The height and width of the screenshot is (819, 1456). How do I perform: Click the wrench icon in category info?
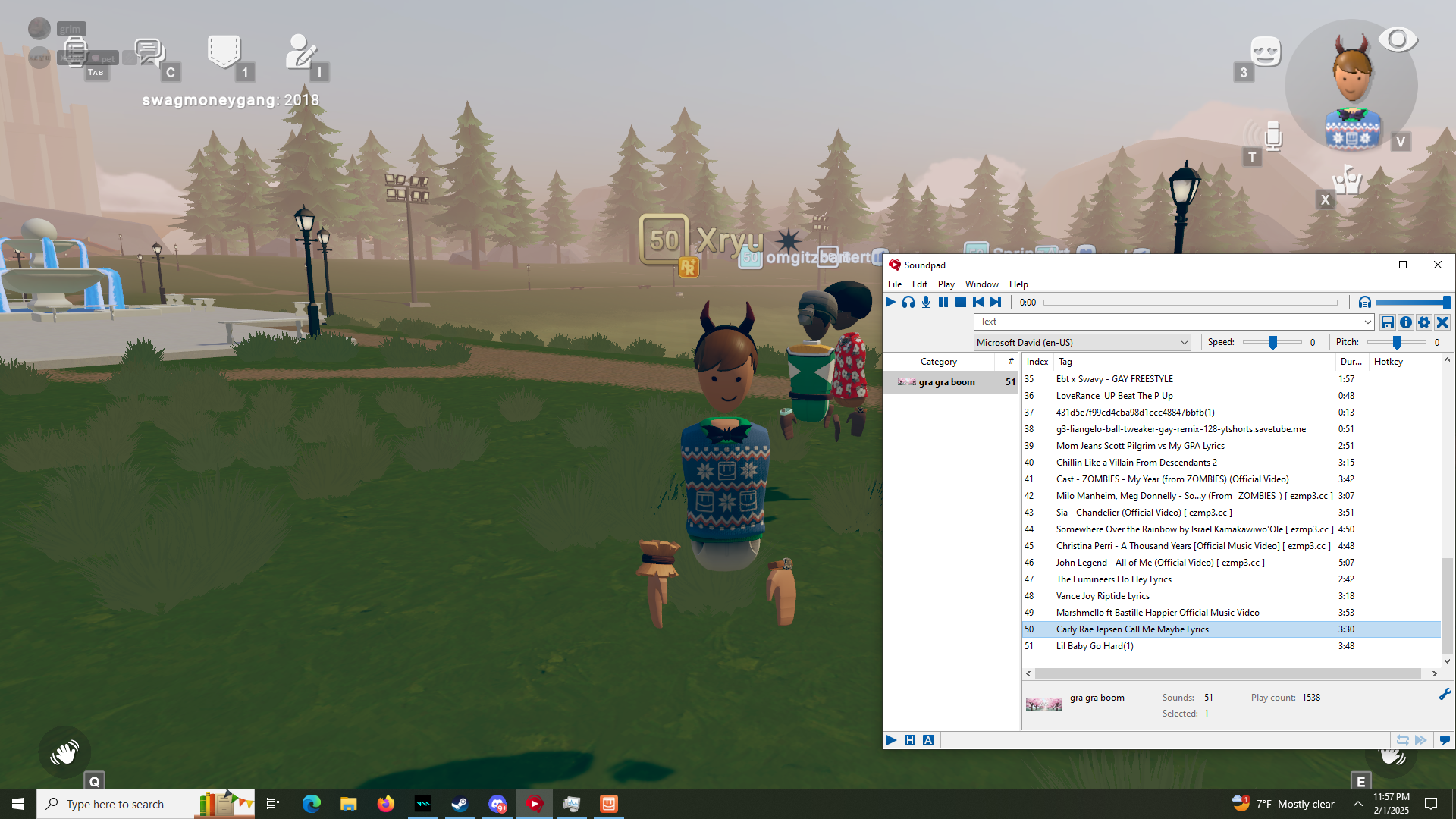[x=1445, y=695]
